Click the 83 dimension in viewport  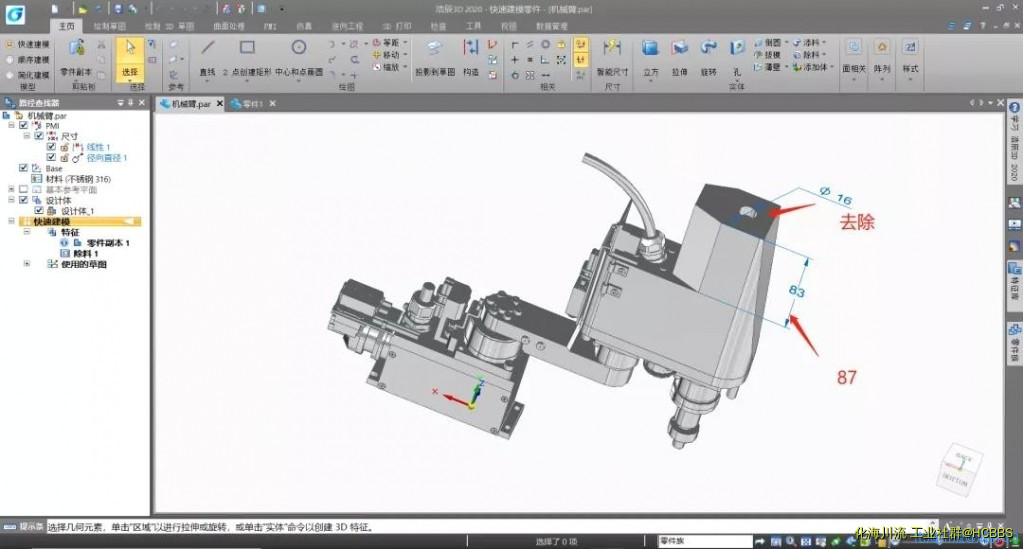tap(797, 290)
